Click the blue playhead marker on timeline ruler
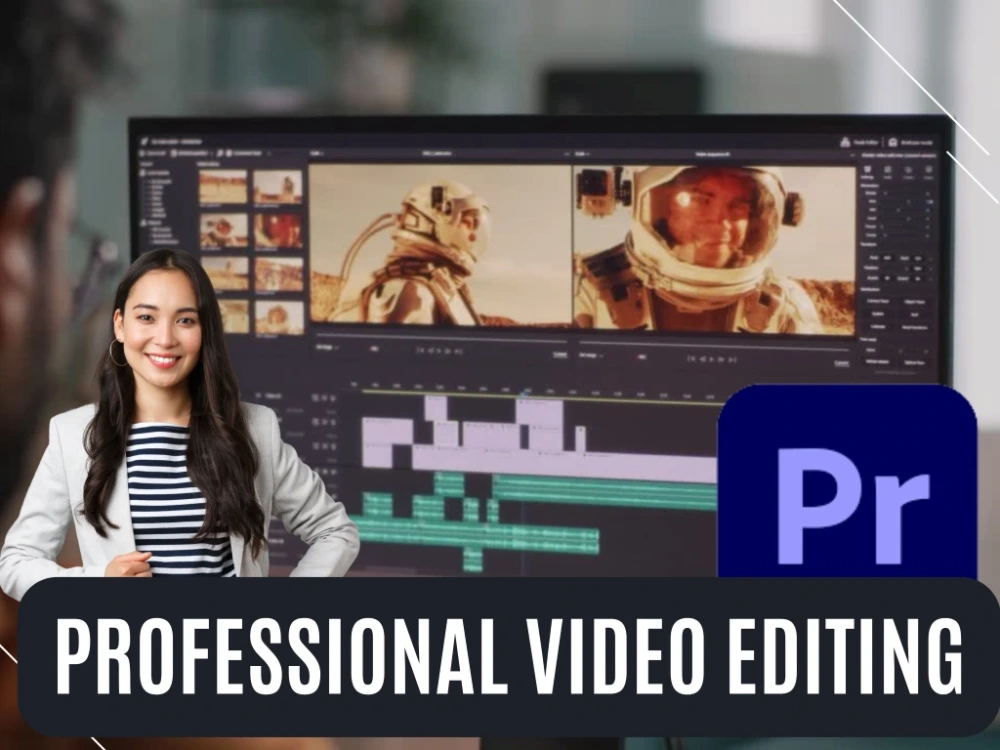1000x750 pixels. (x=524, y=393)
